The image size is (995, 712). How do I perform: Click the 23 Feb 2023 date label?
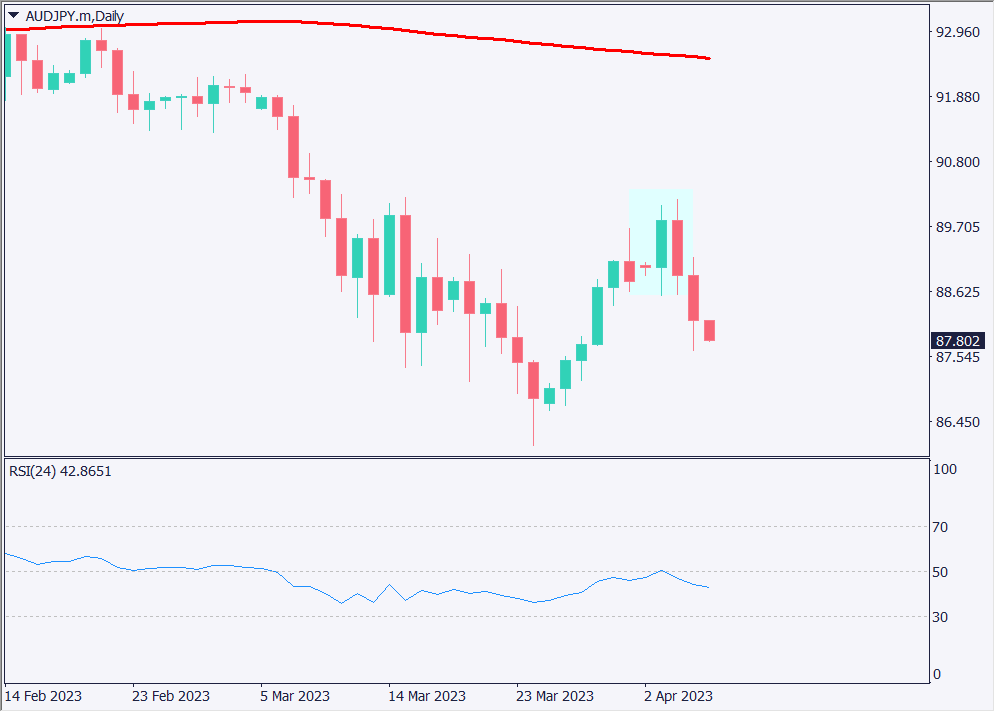172,696
